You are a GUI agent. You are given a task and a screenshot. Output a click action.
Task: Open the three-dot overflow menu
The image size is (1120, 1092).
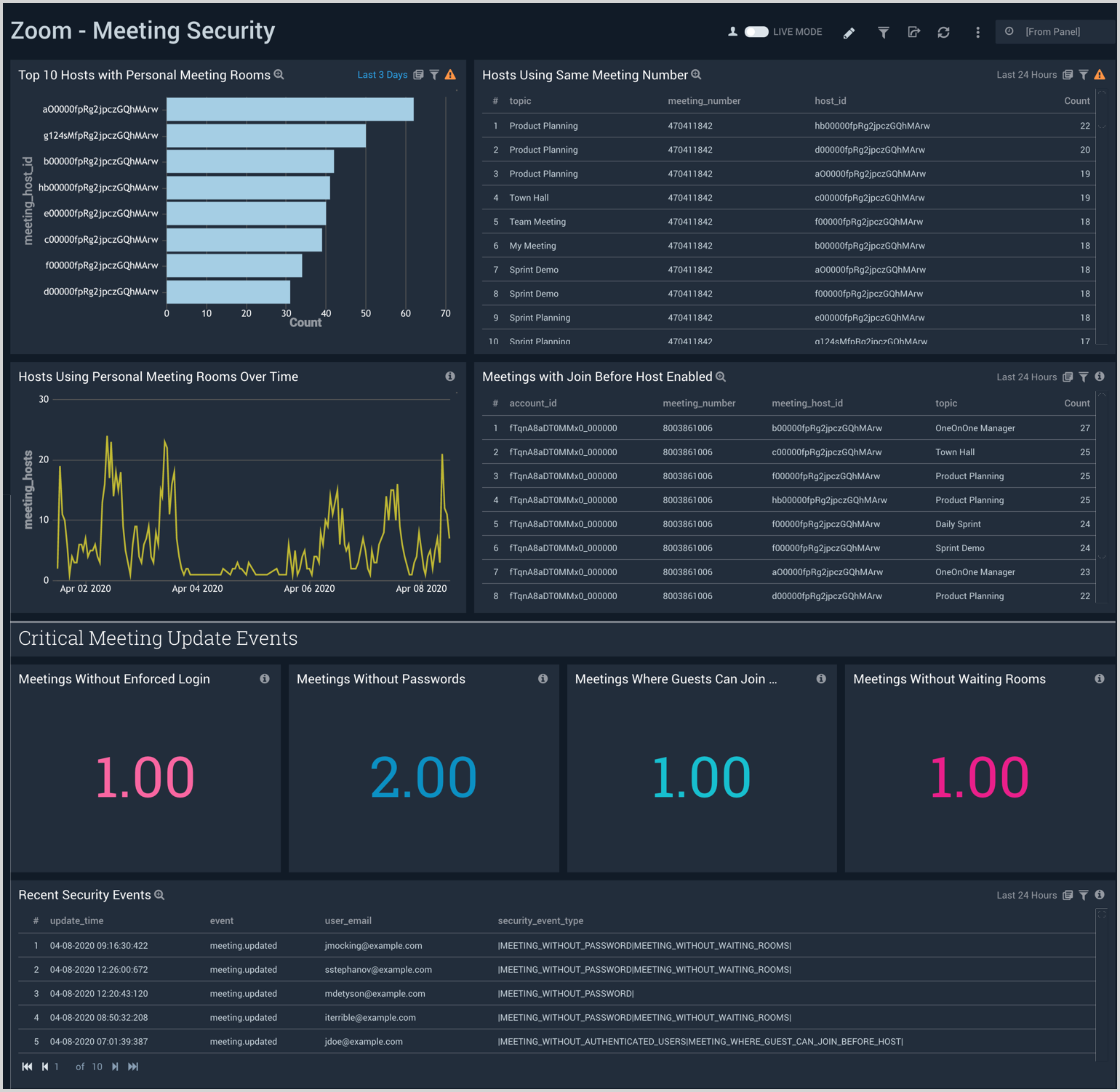[x=977, y=32]
